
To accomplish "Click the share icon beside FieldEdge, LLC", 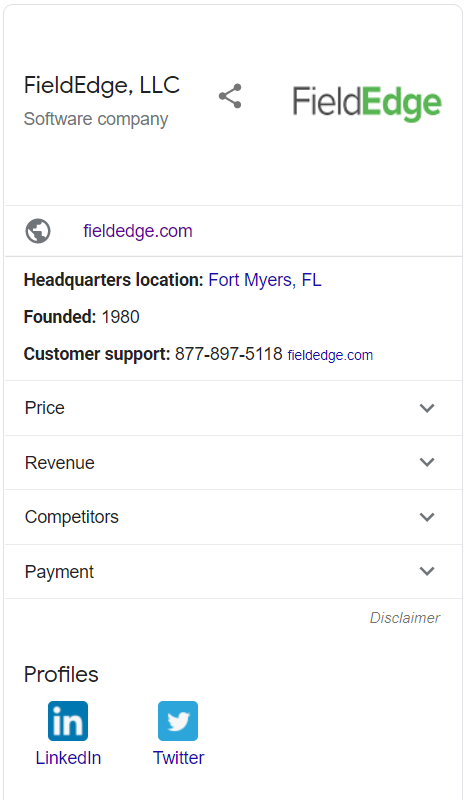I will click(x=230, y=96).
